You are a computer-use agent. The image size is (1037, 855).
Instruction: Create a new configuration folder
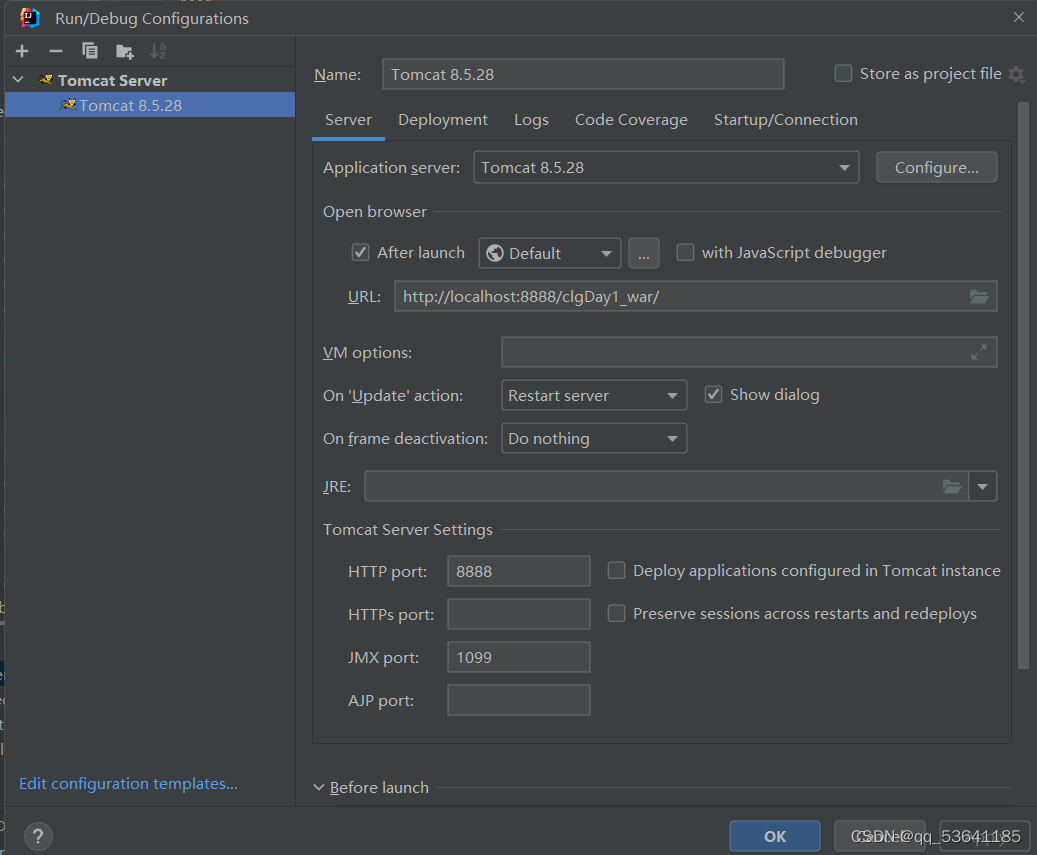tap(124, 51)
